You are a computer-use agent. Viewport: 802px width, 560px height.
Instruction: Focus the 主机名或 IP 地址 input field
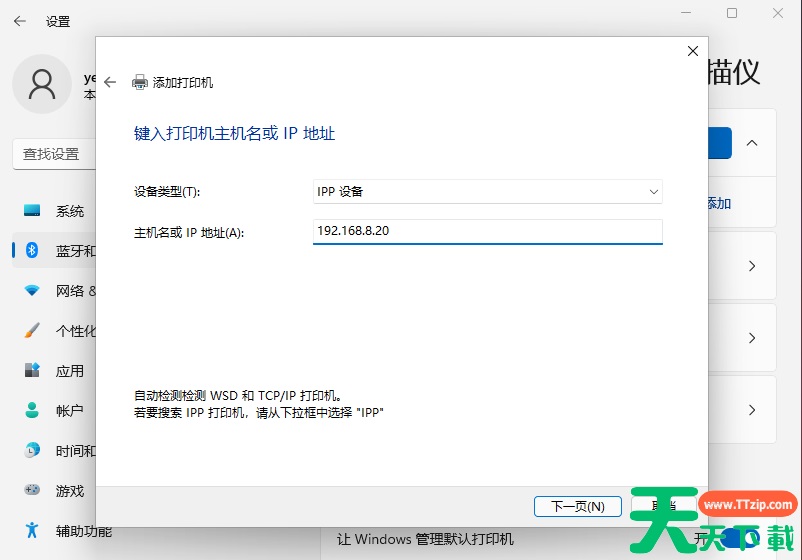tap(487, 231)
